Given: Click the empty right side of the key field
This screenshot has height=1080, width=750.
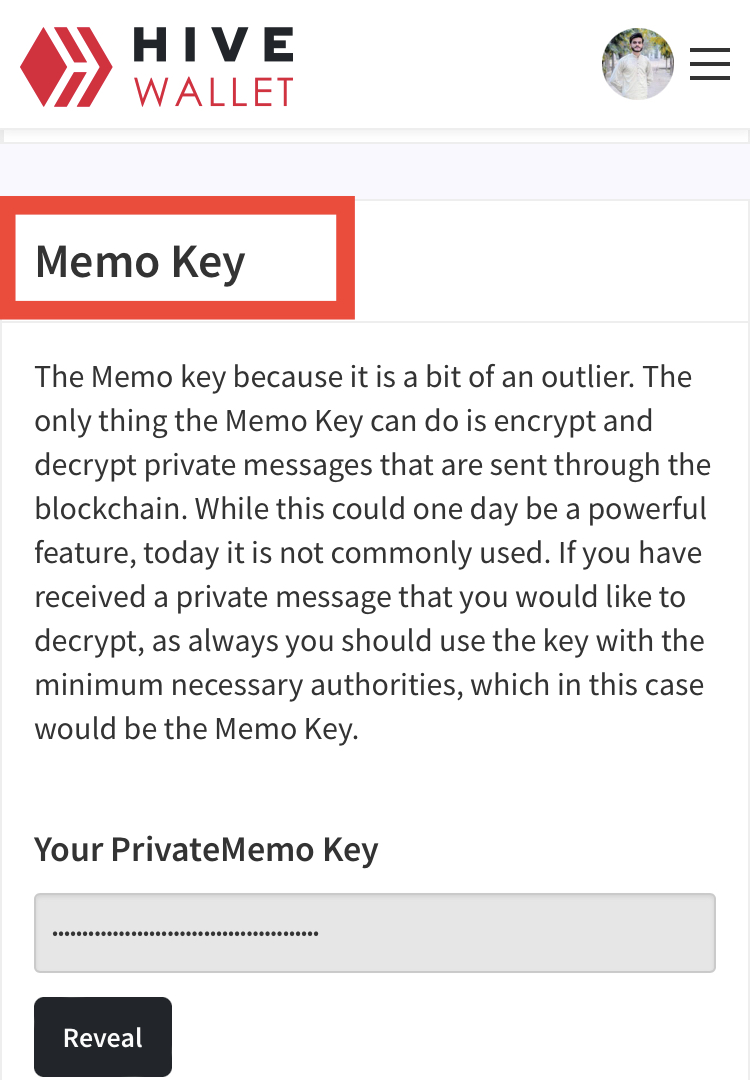Looking at the screenshot, I should tap(517, 933).
